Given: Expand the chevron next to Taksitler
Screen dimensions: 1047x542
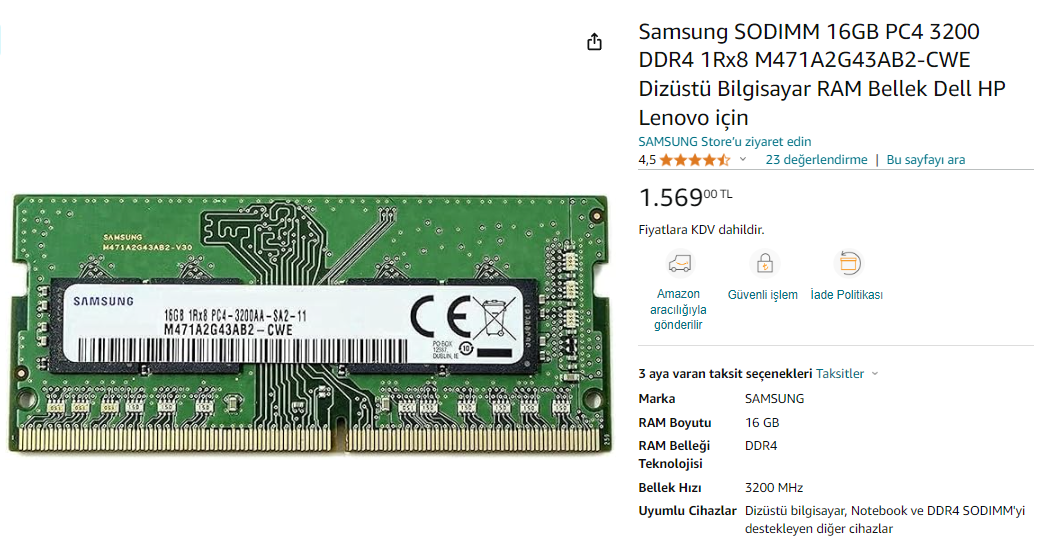Looking at the screenshot, I should pos(875,374).
